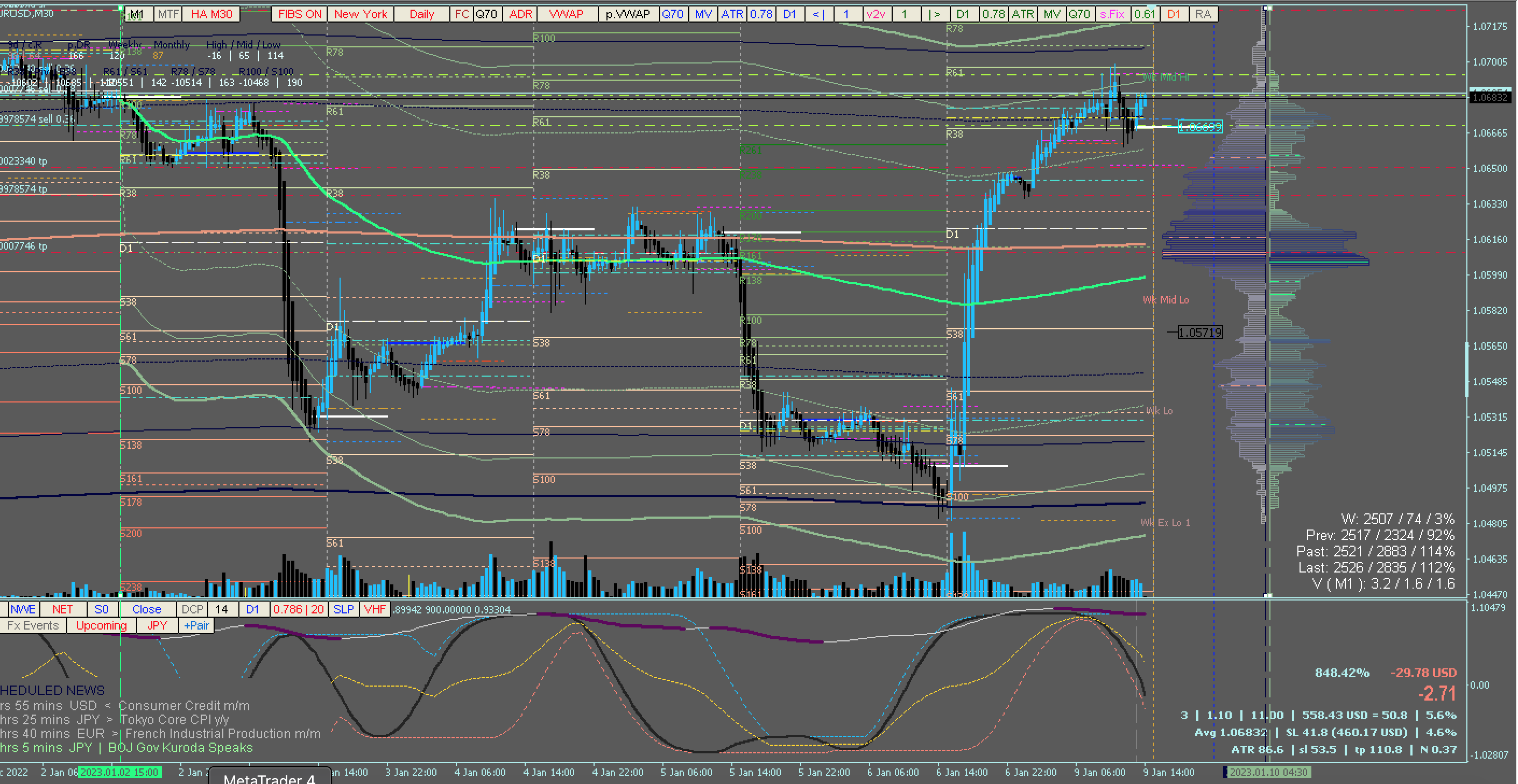Click the p.VWAP button
This screenshot has width=1518, height=784.
click(627, 14)
